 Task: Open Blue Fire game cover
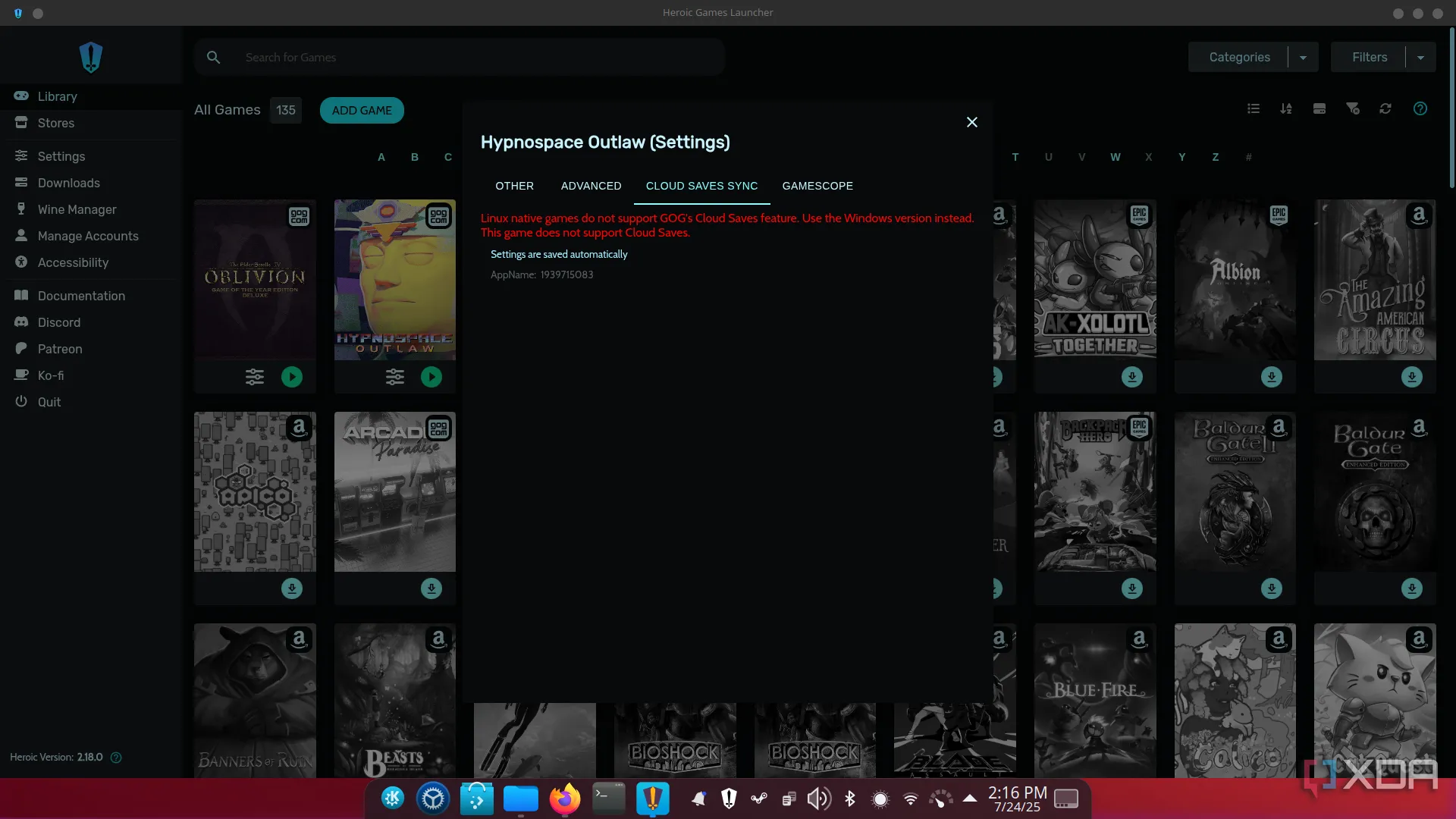(1095, 701)
